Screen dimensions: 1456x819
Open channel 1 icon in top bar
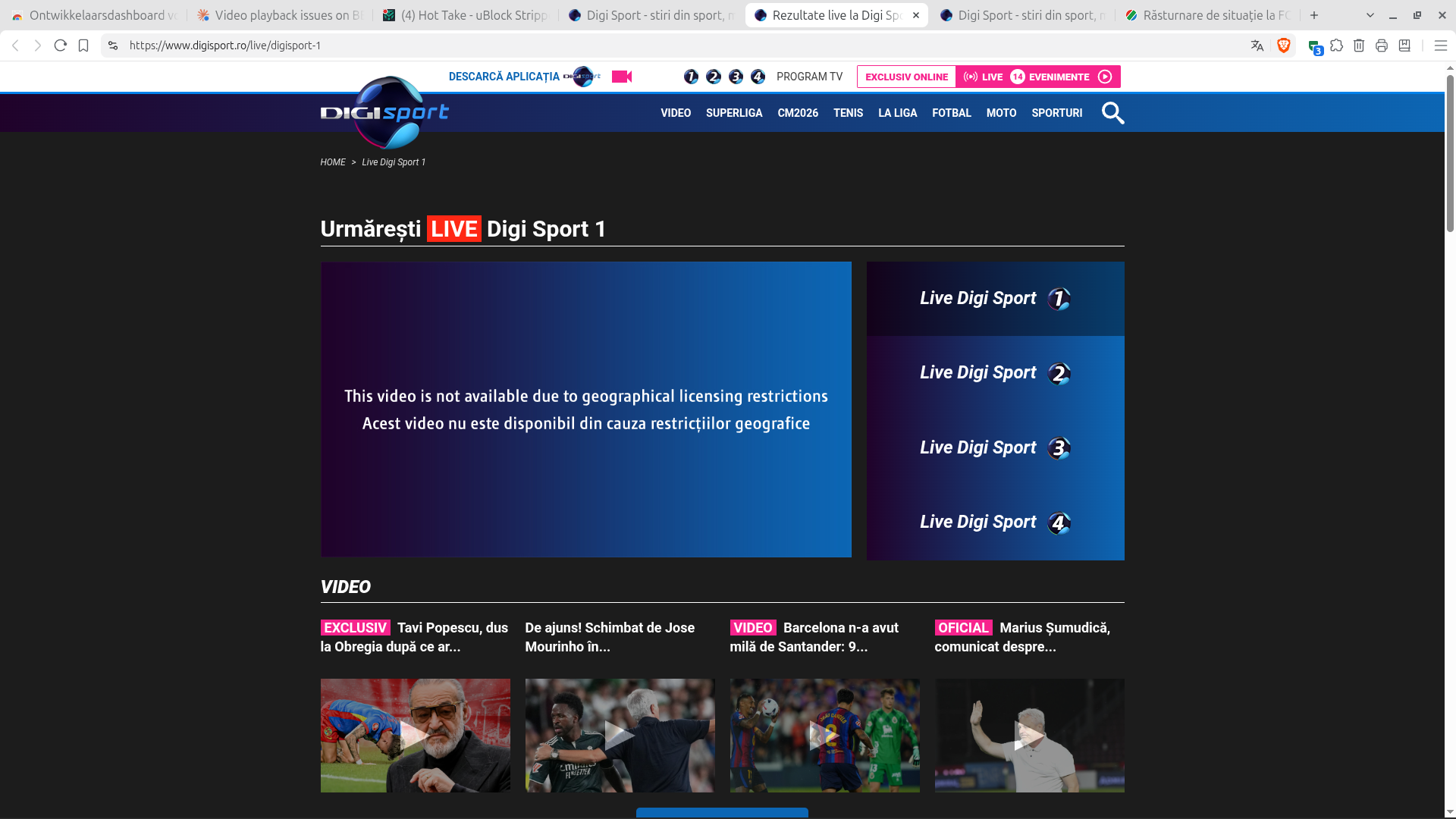[x=691, y=77]
